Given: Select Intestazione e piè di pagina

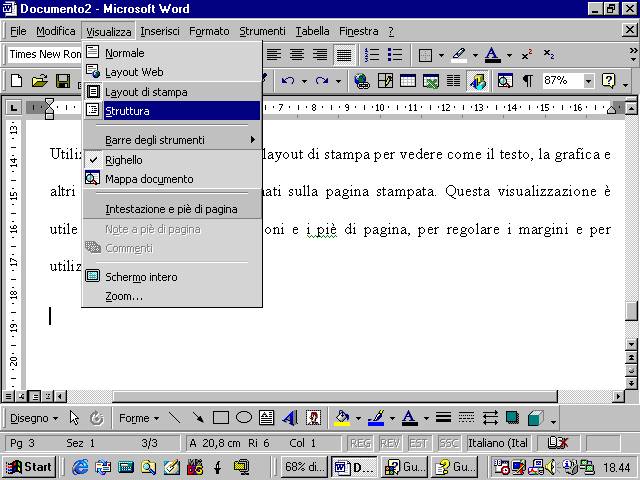Looking at the screenshot, I should click(171, 209).
